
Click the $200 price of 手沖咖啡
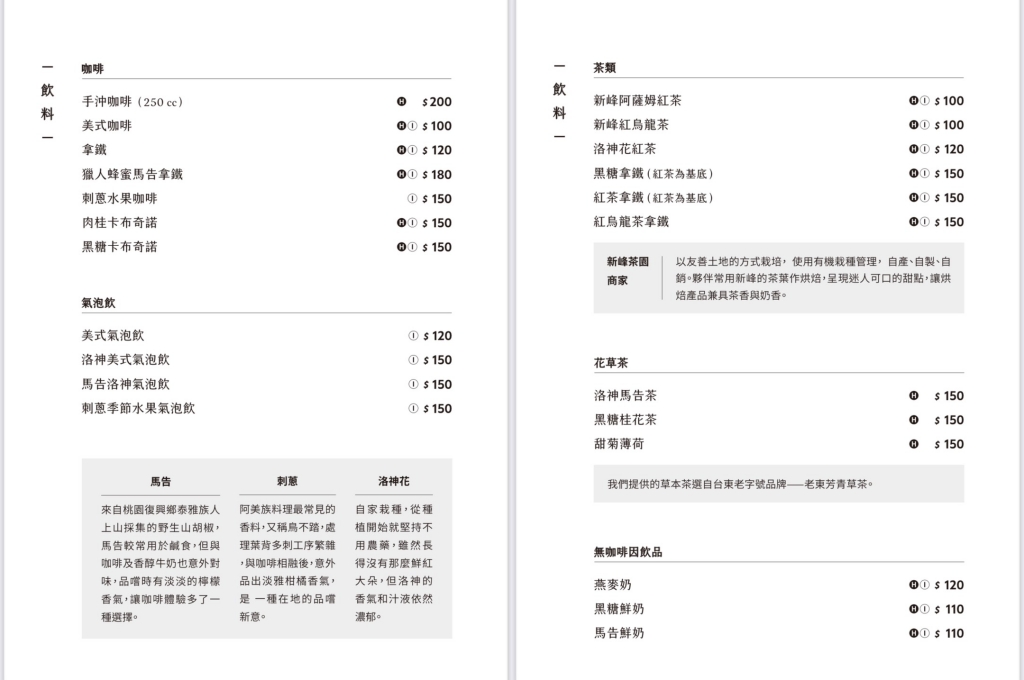437,102
